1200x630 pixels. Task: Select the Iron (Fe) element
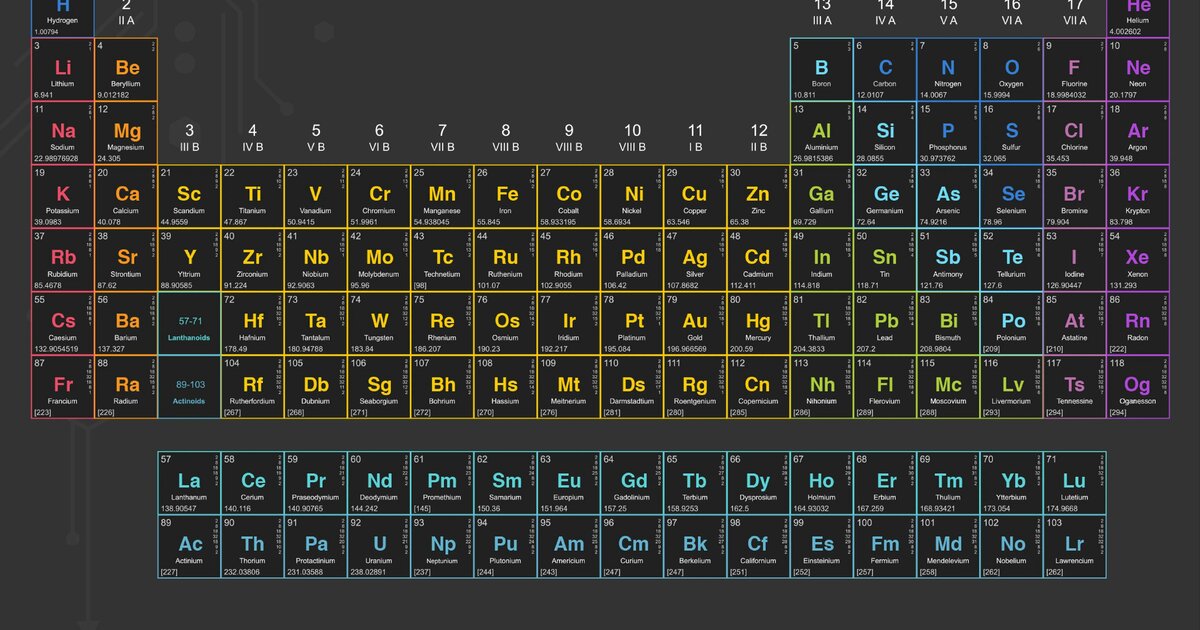coord(506,196)
